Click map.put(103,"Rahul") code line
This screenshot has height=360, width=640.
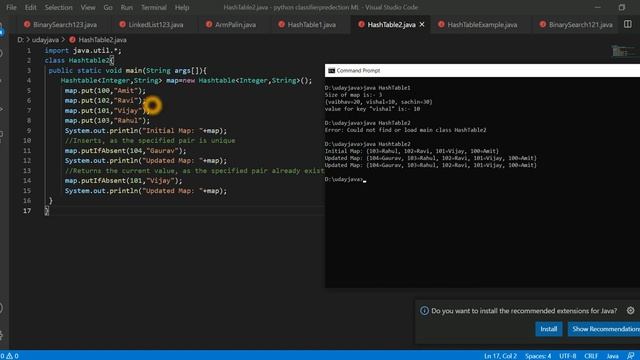click(x=107, y=120)
